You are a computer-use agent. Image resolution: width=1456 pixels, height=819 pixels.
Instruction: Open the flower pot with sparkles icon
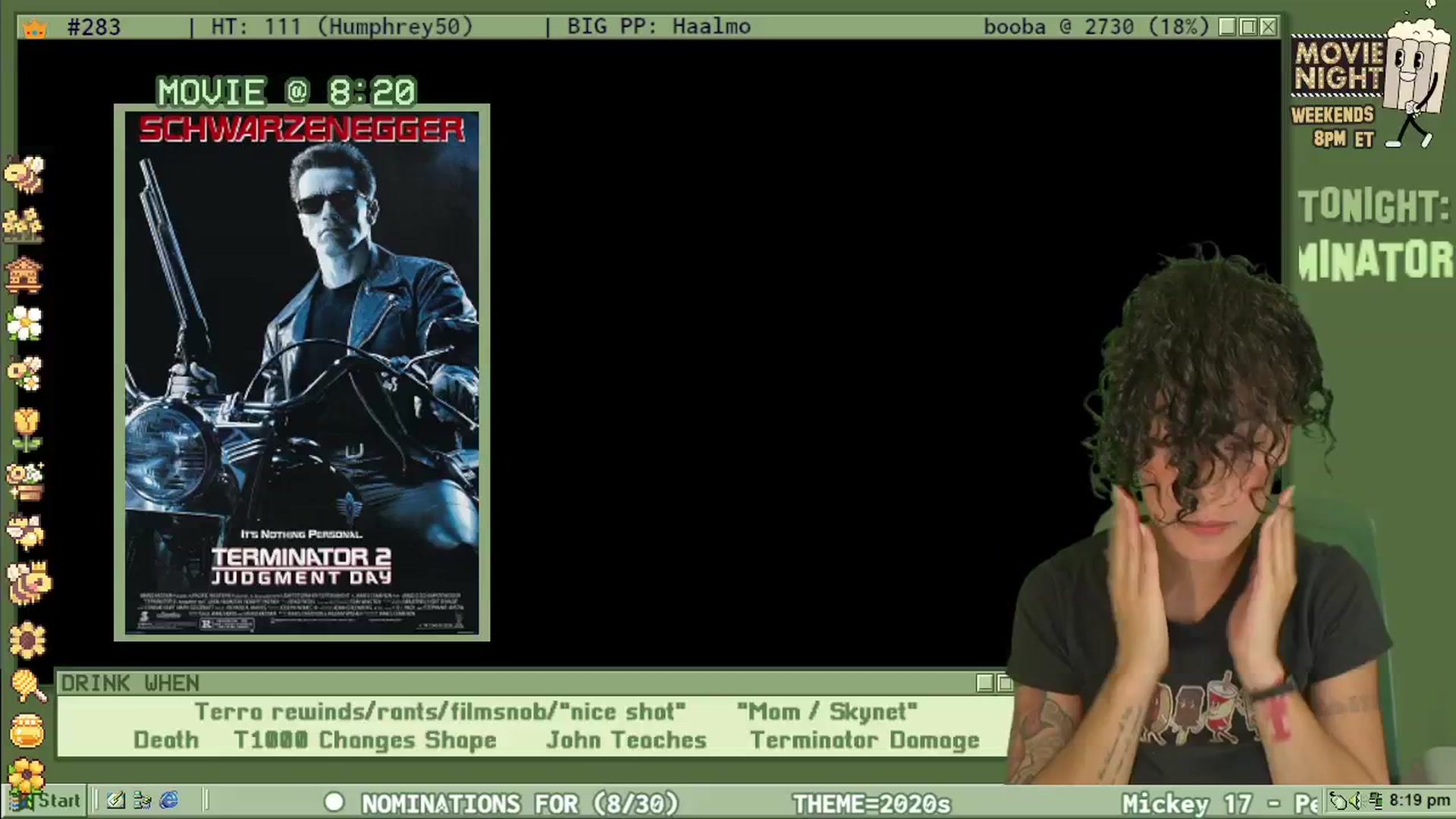tap(25, 482)
